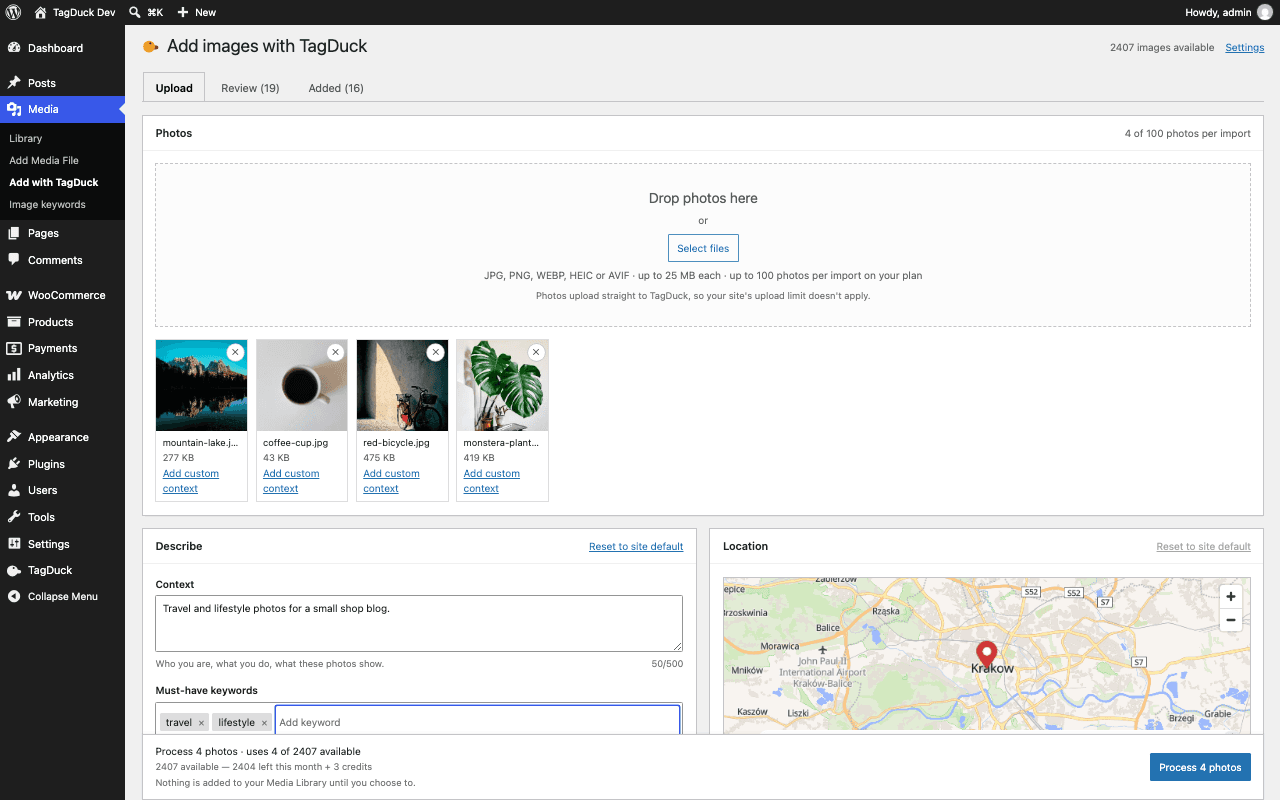Open the search magnifier in admin bar
1280x800 pixels.
click(x=135, y=12)
